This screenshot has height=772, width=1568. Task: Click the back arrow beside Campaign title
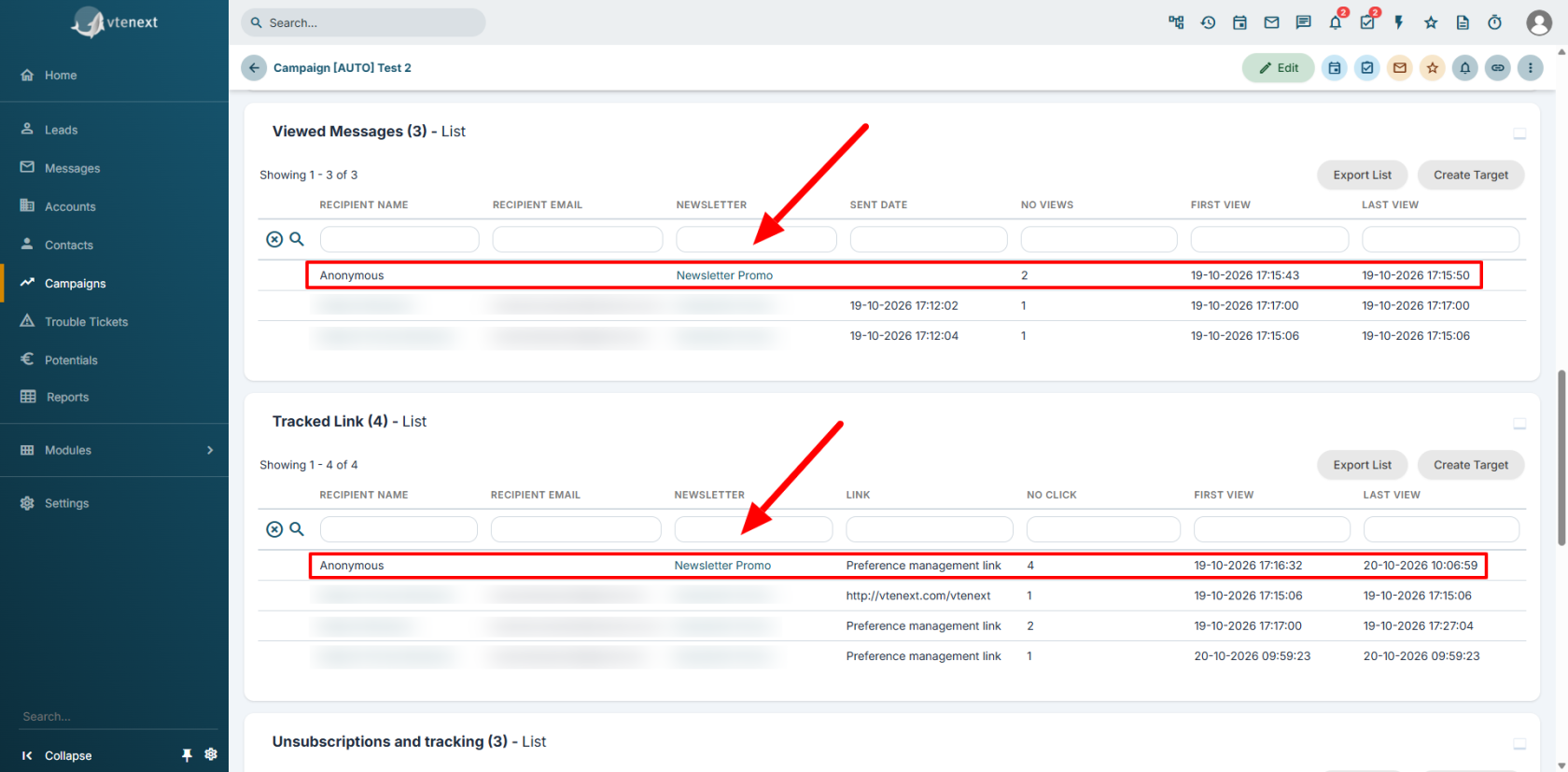(x=254, y=68)
